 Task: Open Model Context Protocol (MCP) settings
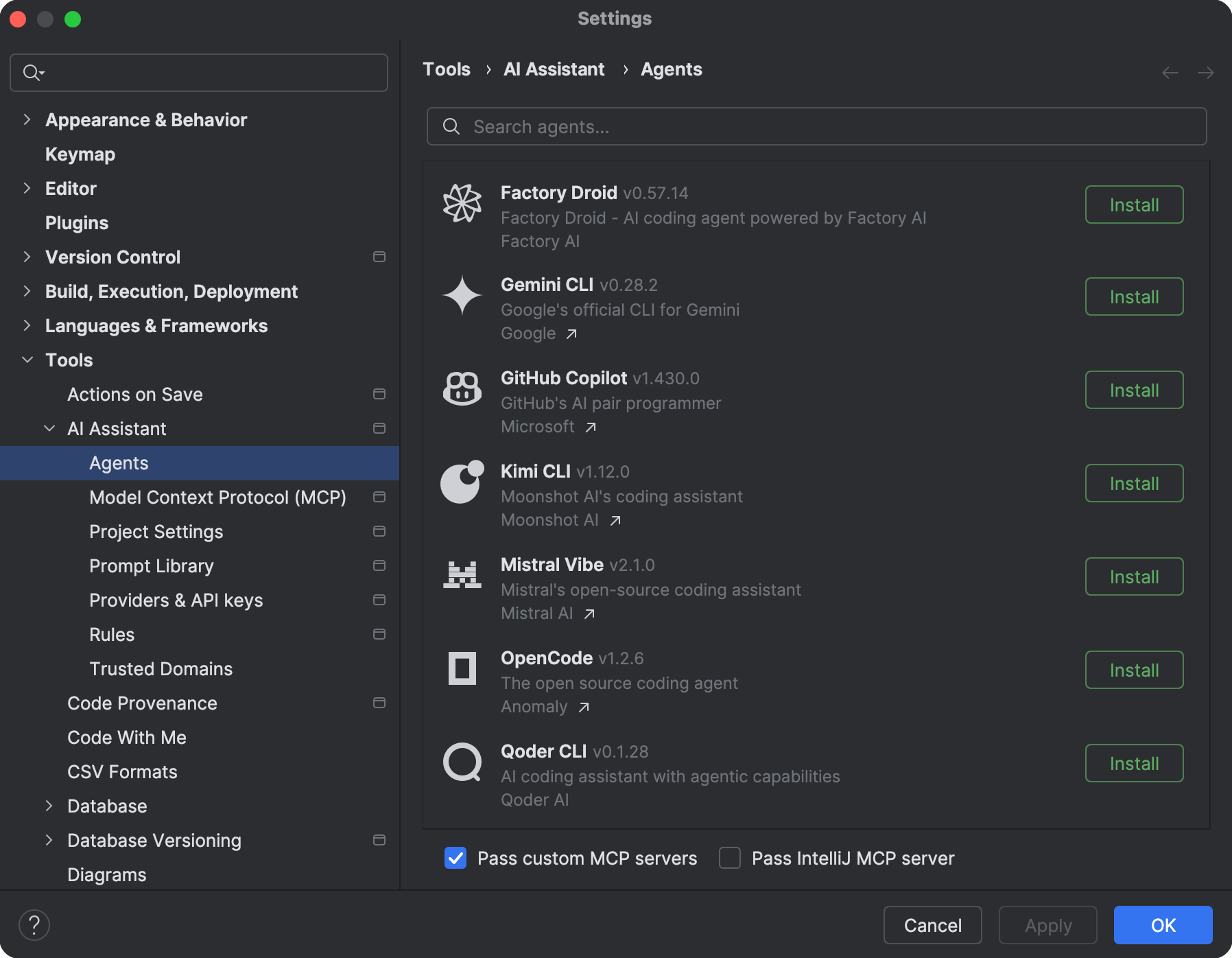217,498
